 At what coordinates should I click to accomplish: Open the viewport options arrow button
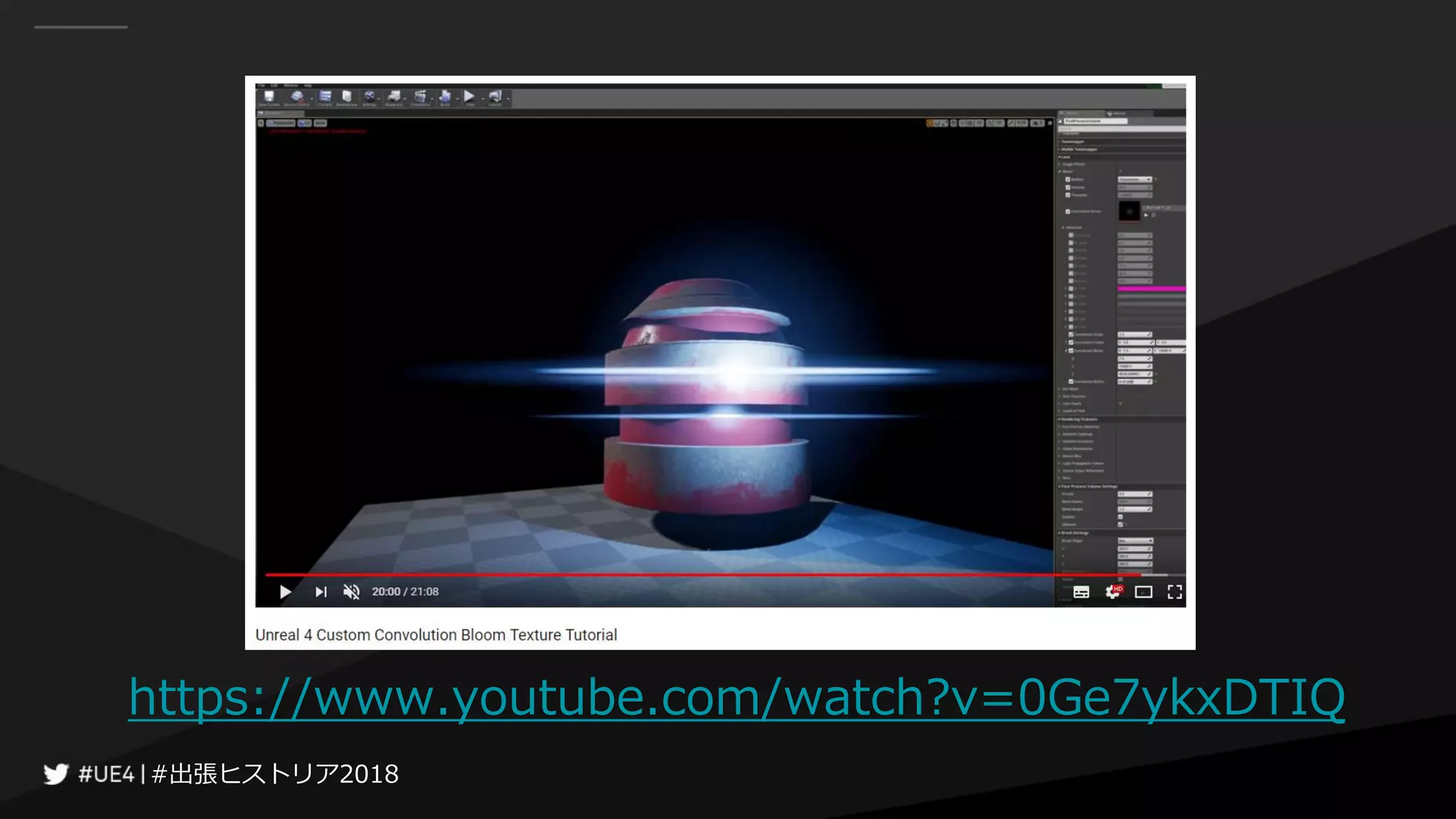[x=261, y=123]
